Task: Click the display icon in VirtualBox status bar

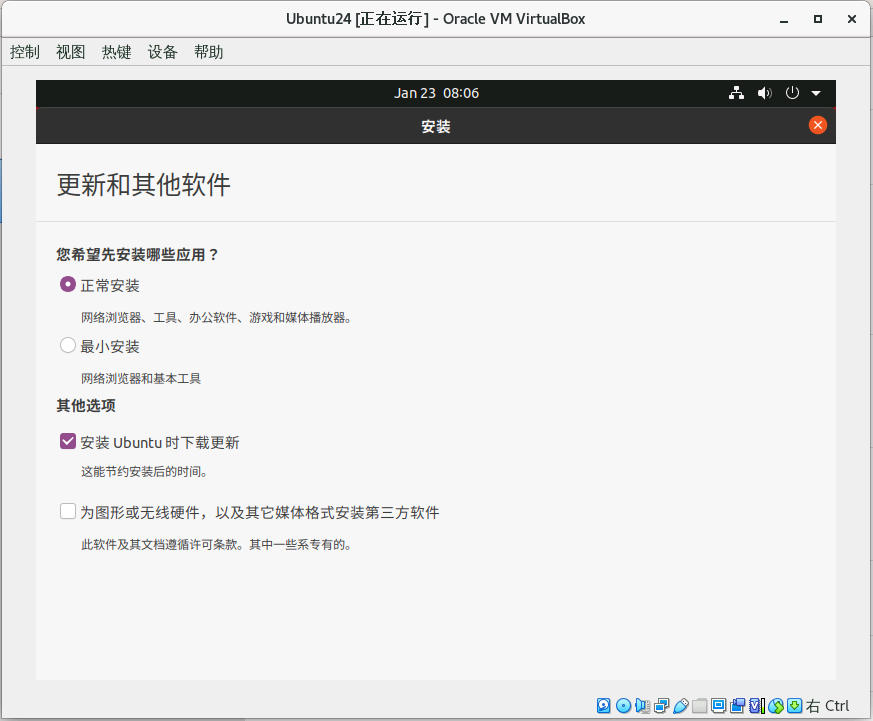Action: click(718, 705)
